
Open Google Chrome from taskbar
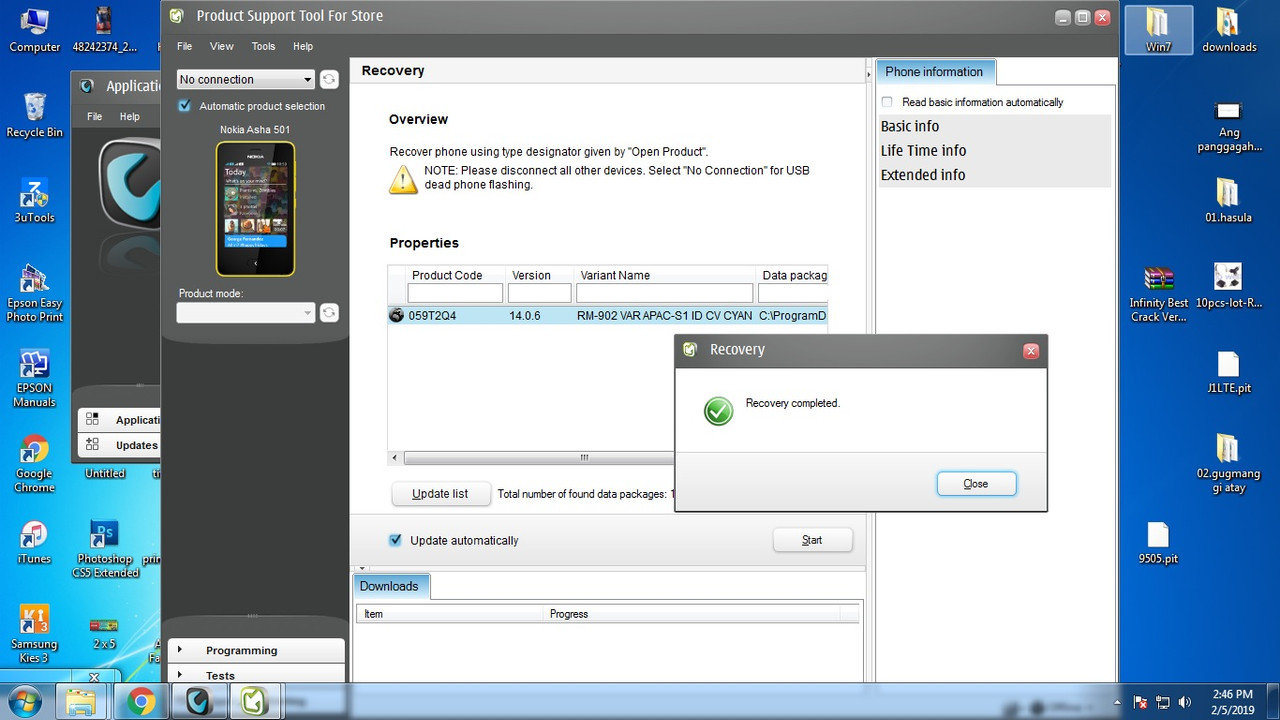tap(141, 701)
